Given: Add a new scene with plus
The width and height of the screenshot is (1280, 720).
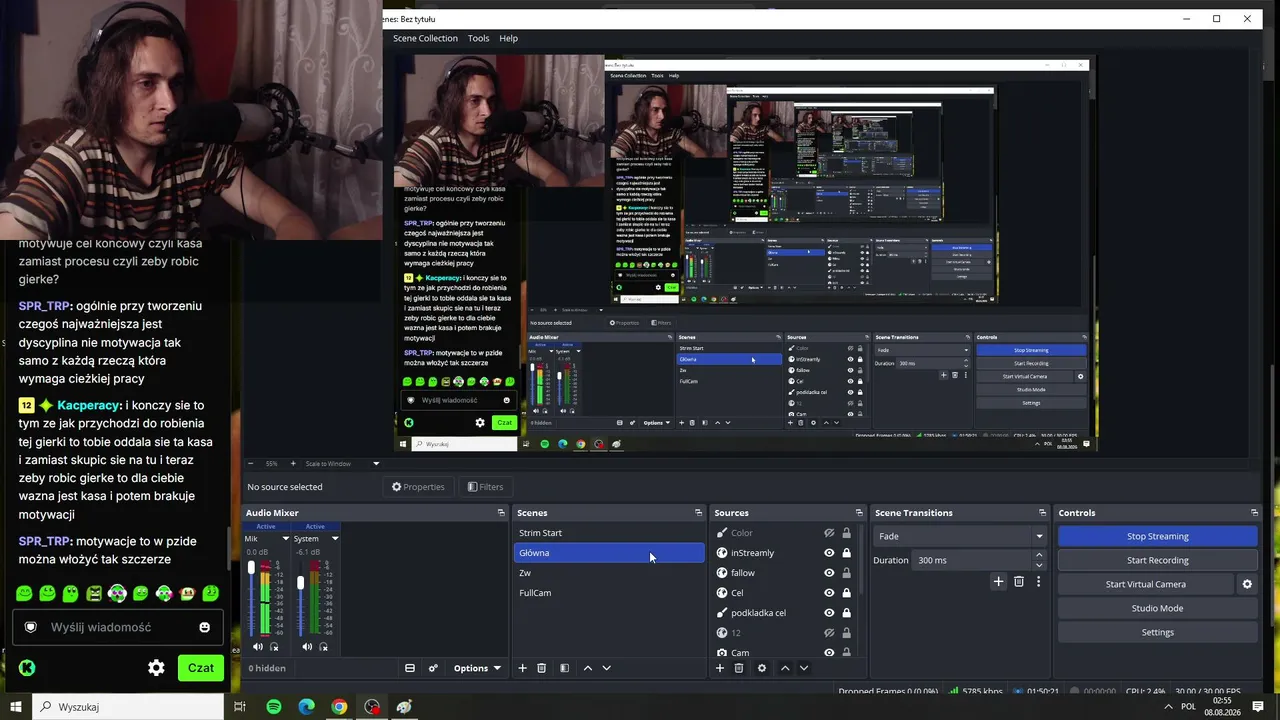Looking at the screenshot, I should tap(522, 668).
